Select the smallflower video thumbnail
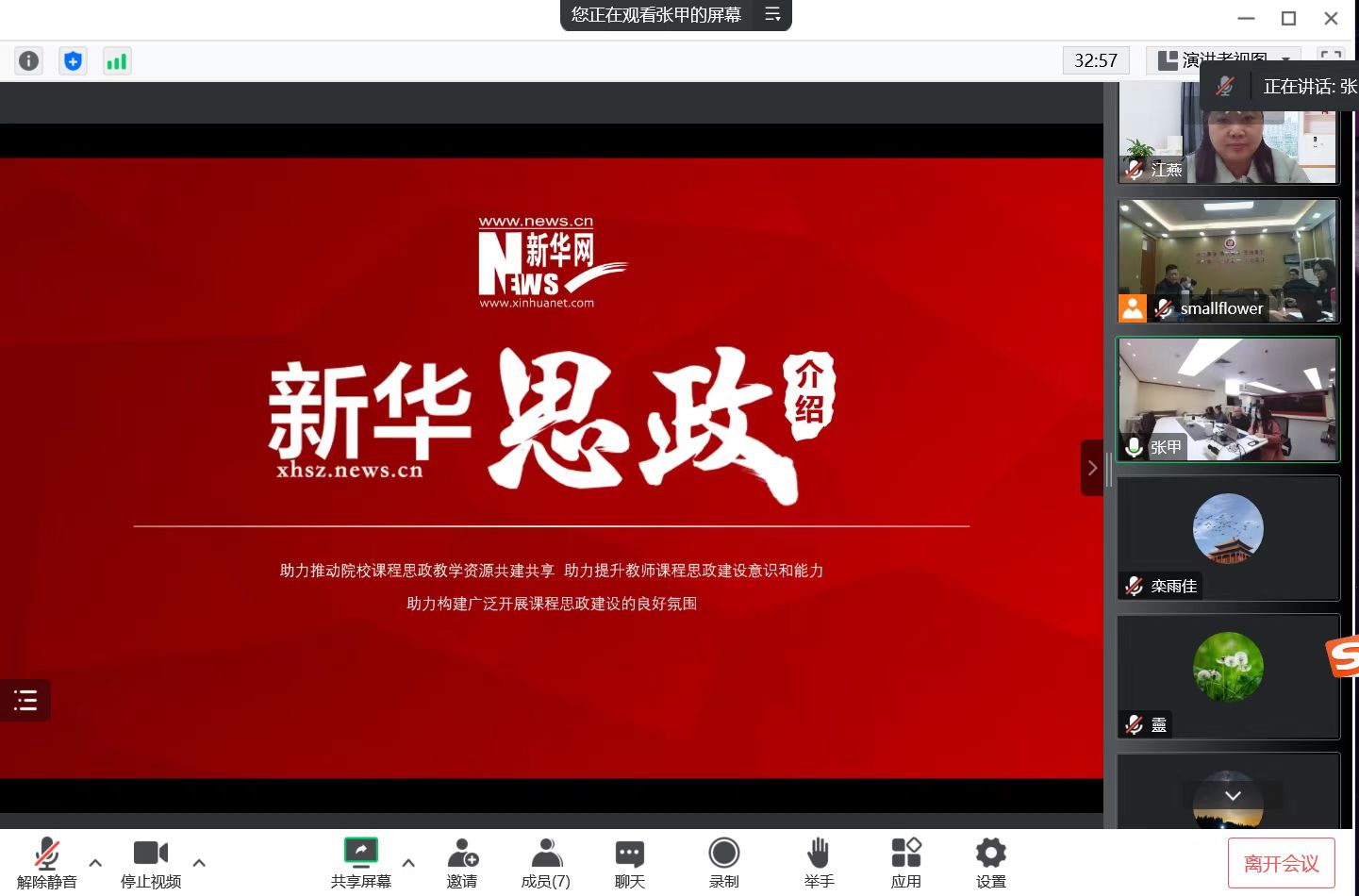This screenshot has width=1359, height=896. pos(1227,260)
